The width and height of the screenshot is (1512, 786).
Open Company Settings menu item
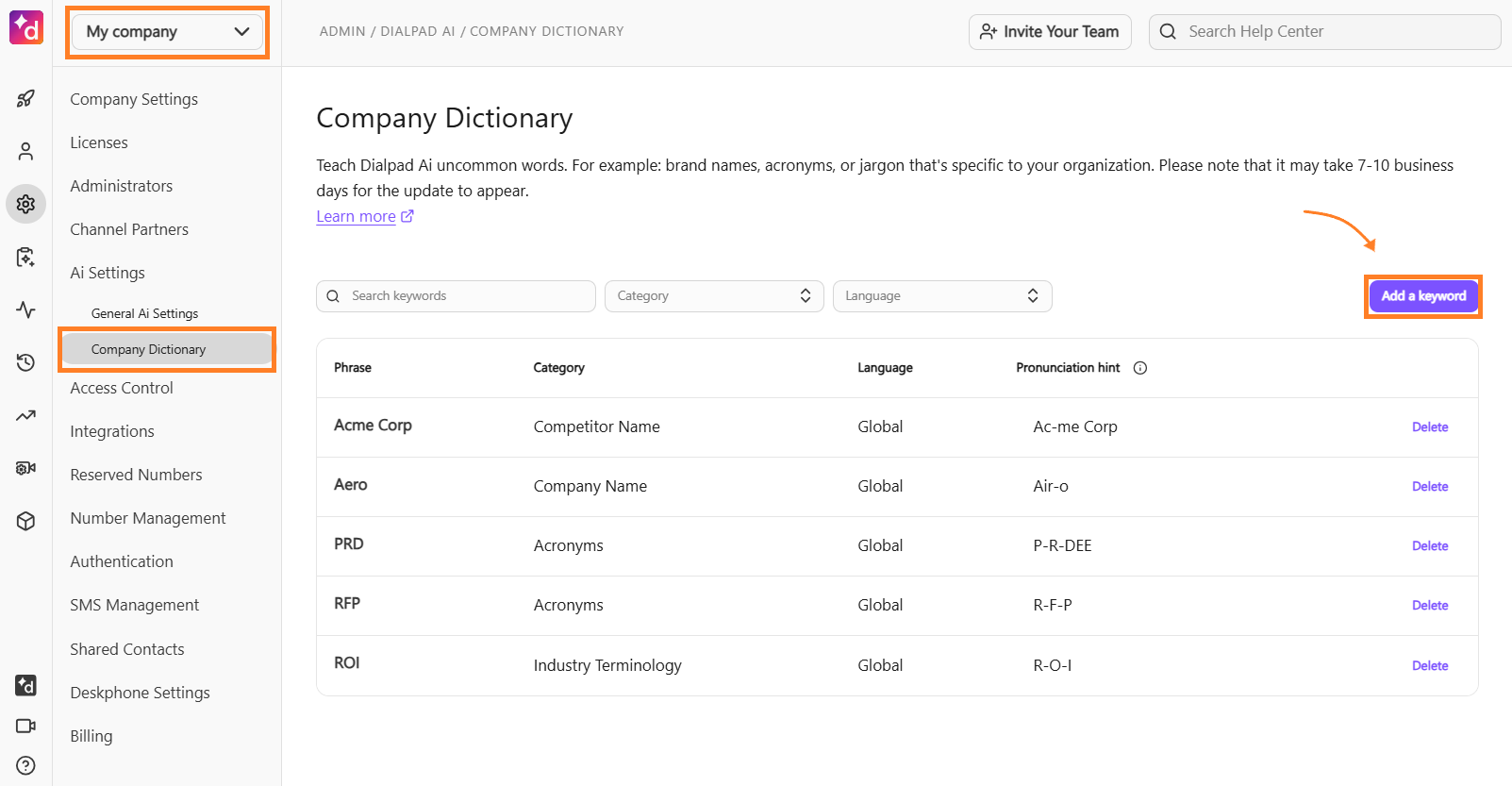click(134, 99)
